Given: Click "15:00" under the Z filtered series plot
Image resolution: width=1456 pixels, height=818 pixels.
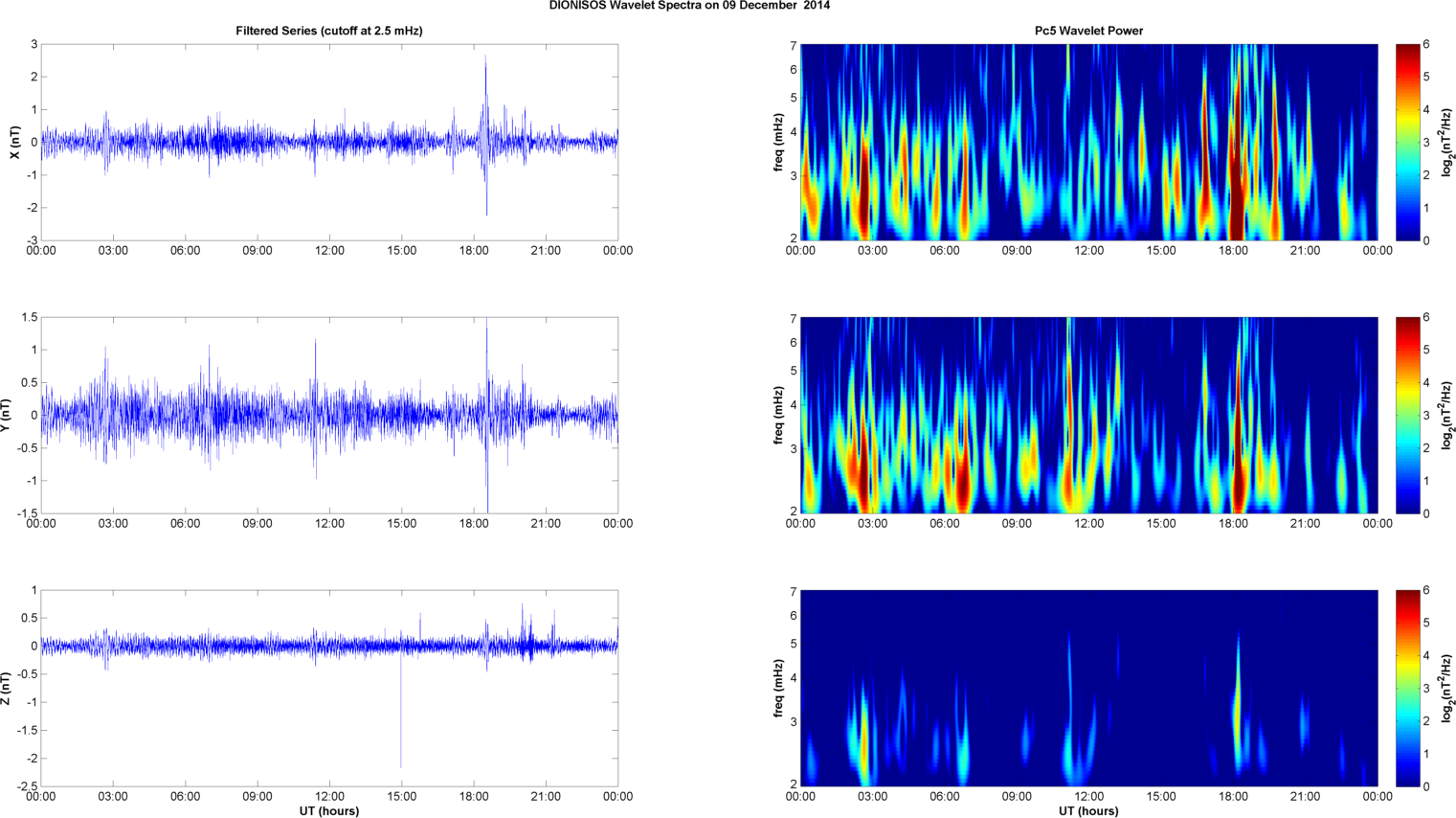Looking at the screenshot, I should click(x=402, y=797).
